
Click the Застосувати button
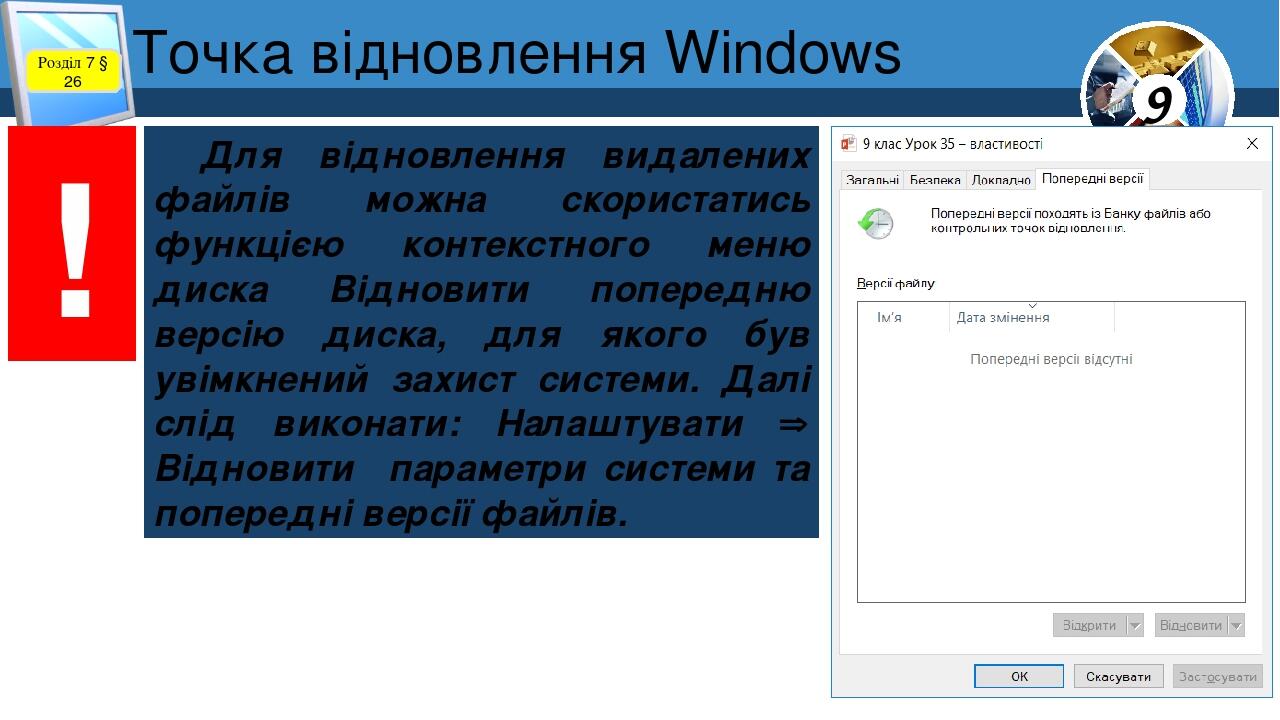pyautogui.click(x=1217, y=677)
